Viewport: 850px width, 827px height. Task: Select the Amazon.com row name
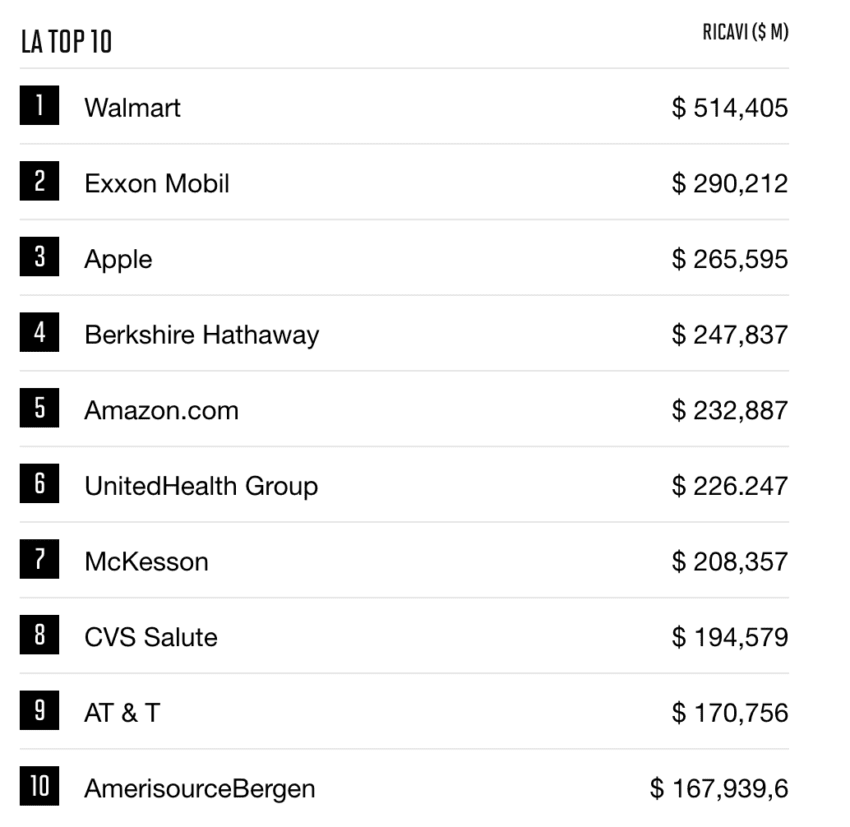click(x=162, y=410)
